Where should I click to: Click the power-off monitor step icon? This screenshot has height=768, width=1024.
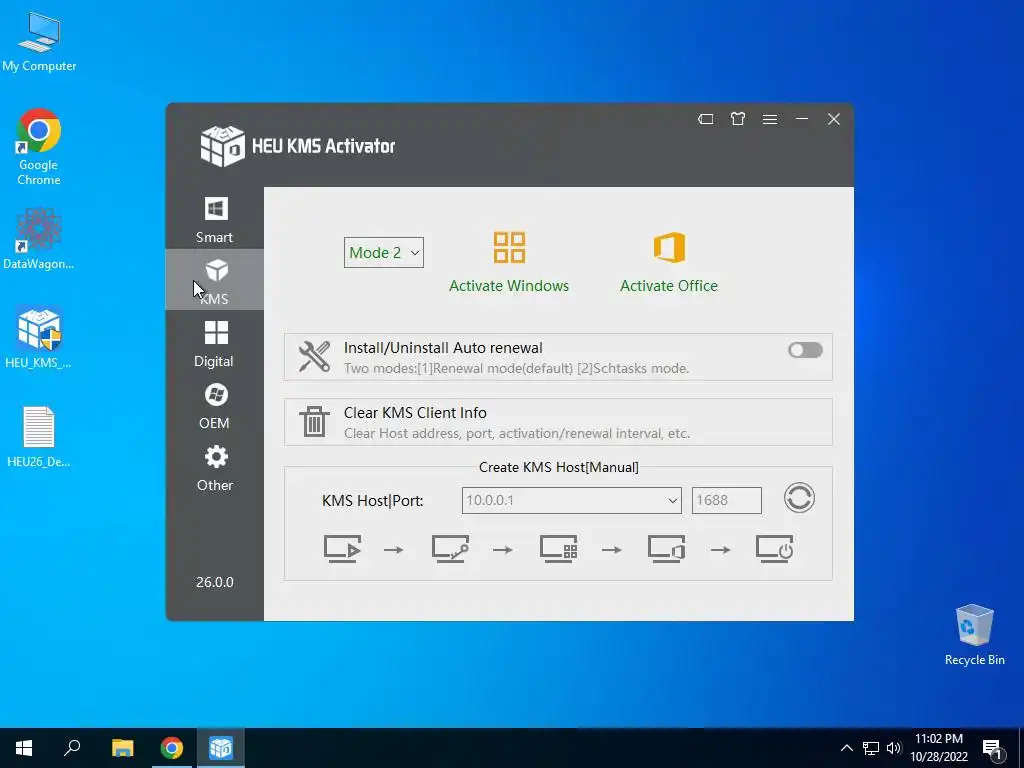tap(775, 549)
